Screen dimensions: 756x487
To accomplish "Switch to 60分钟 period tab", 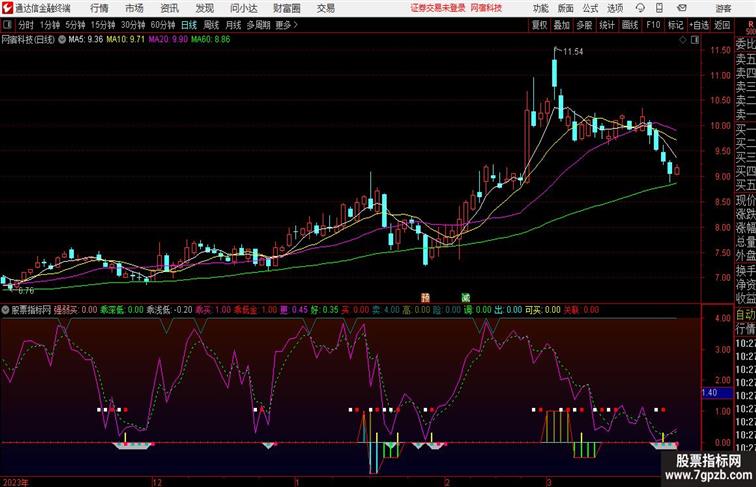I will coord(162,25).
